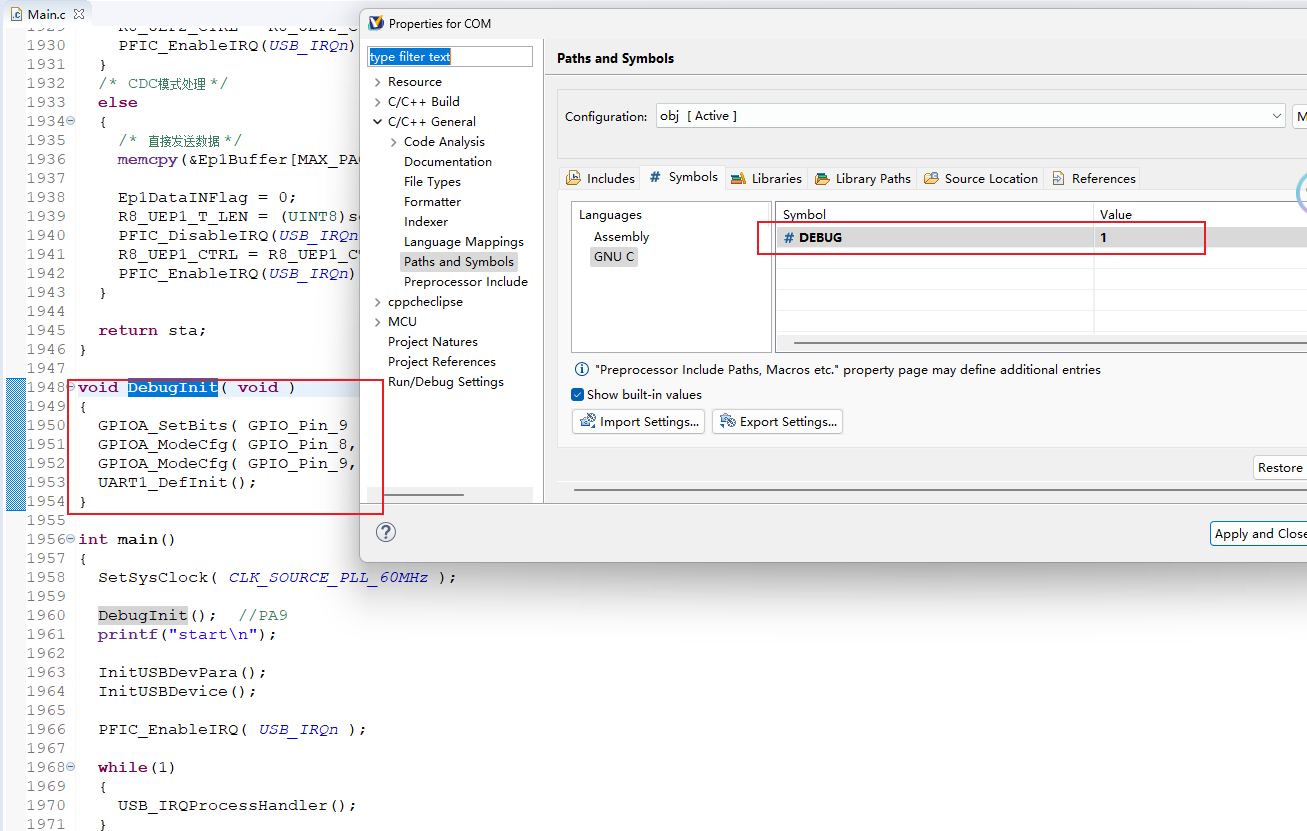Viewport: 1307px width, 831px height.
Task: Click the type filter text field
Action: (x=450, y=57)
